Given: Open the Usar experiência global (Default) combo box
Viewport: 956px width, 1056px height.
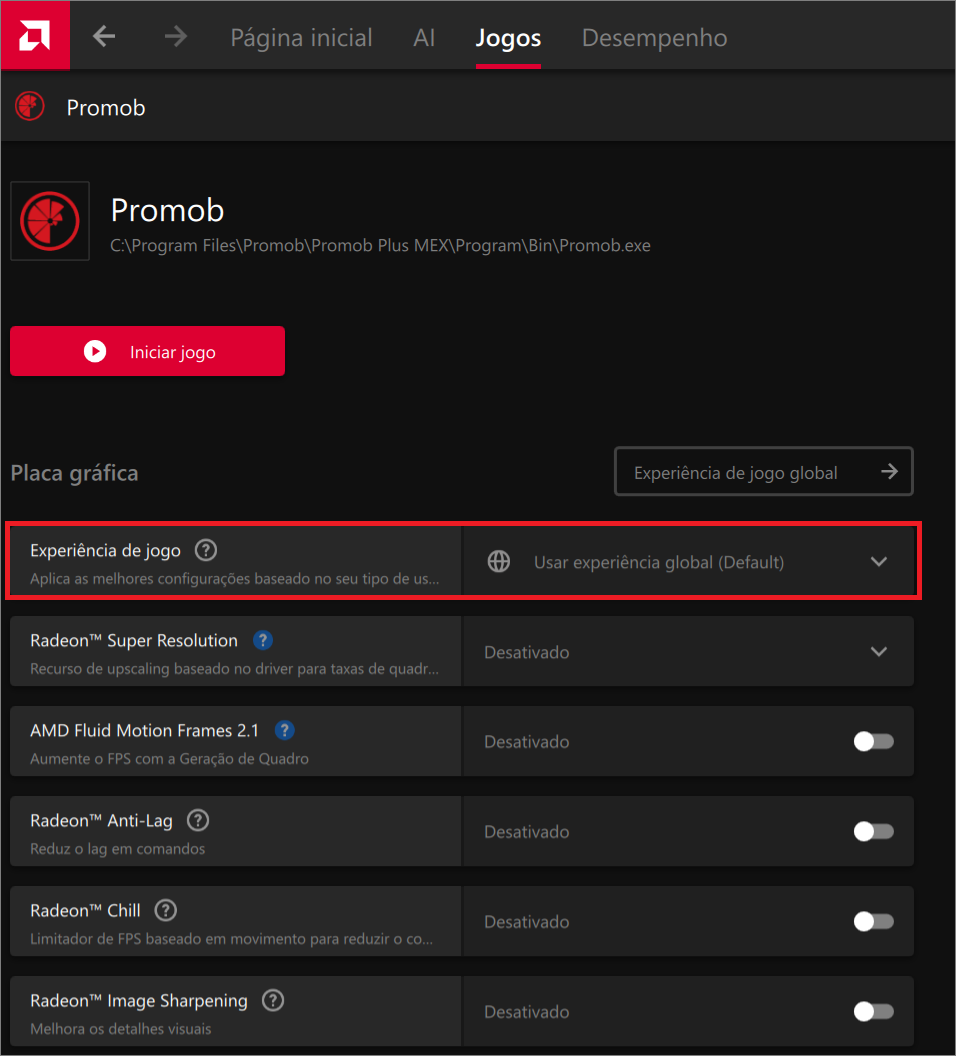Looking at the screenshot, I should coord(689,561).
